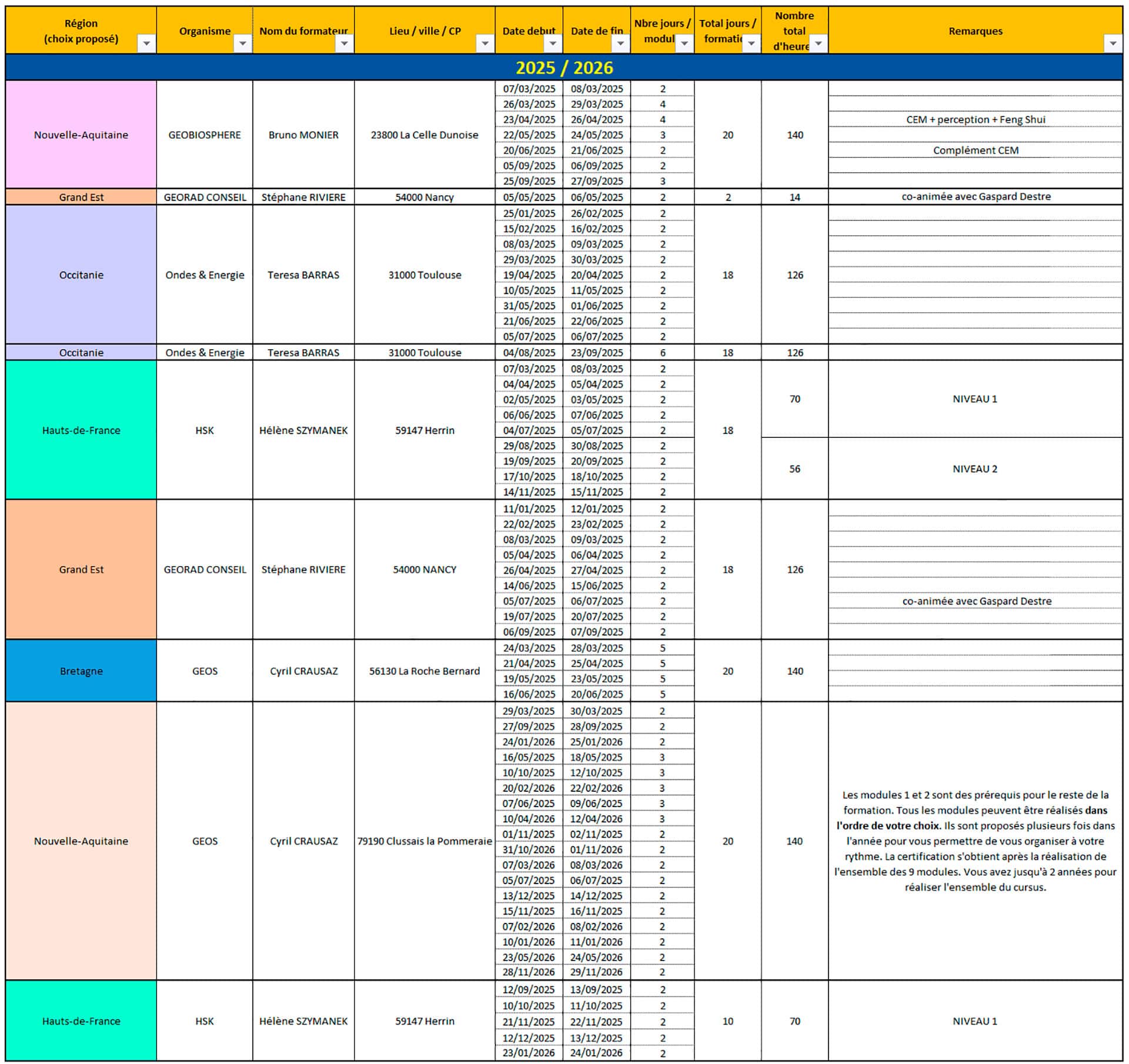Screen dimensions: 1129x1064
Task: Open the Remarques column filter dropdown
Action: 1112,44
